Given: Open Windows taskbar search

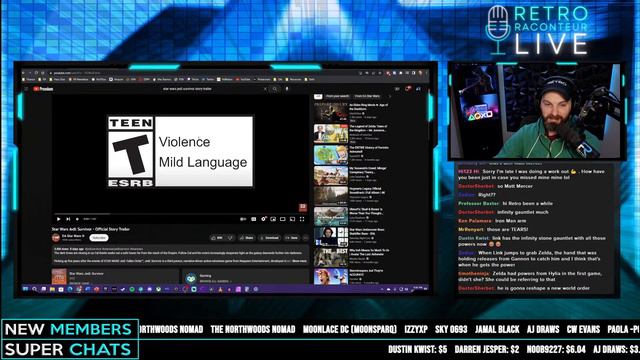Looking at the screenshot, I should click(34, 289).
